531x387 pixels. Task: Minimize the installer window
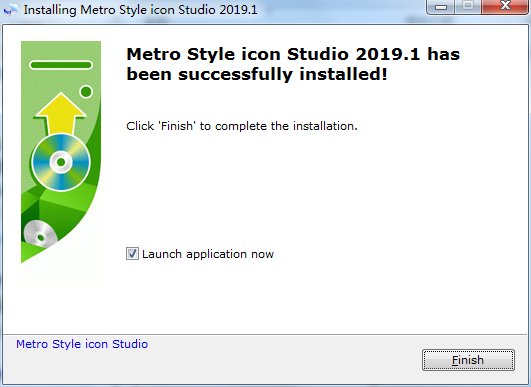coord(441,7)
